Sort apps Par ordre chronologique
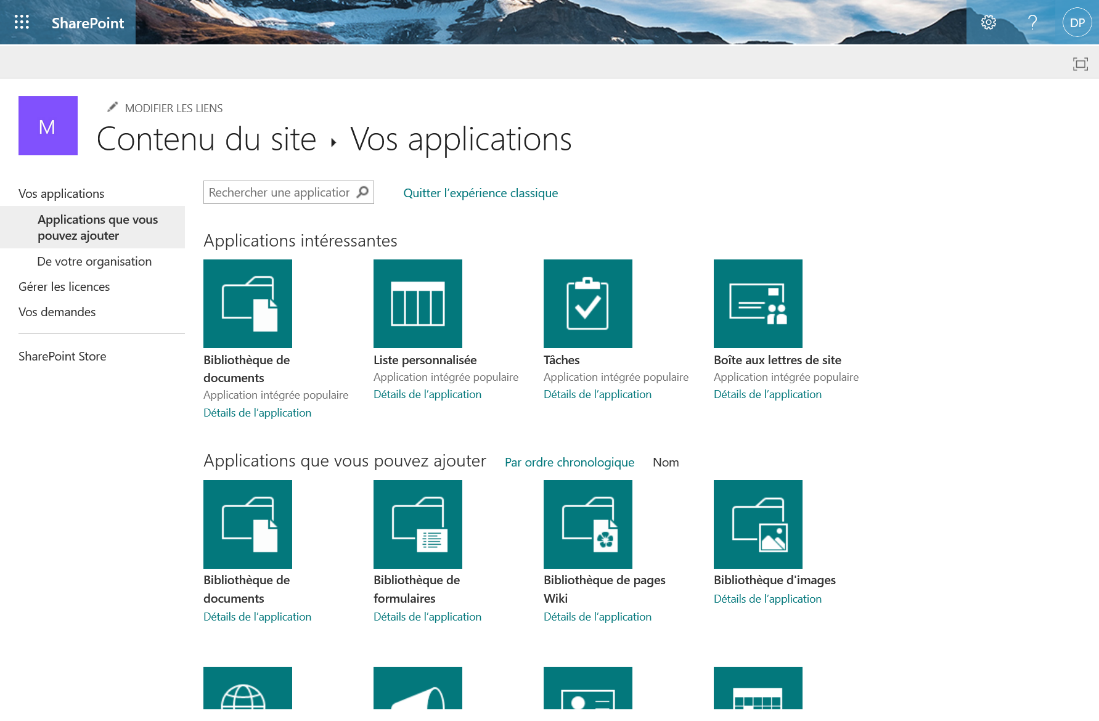The width and height of the screenshot is (1099, 721). click(570, 462)
